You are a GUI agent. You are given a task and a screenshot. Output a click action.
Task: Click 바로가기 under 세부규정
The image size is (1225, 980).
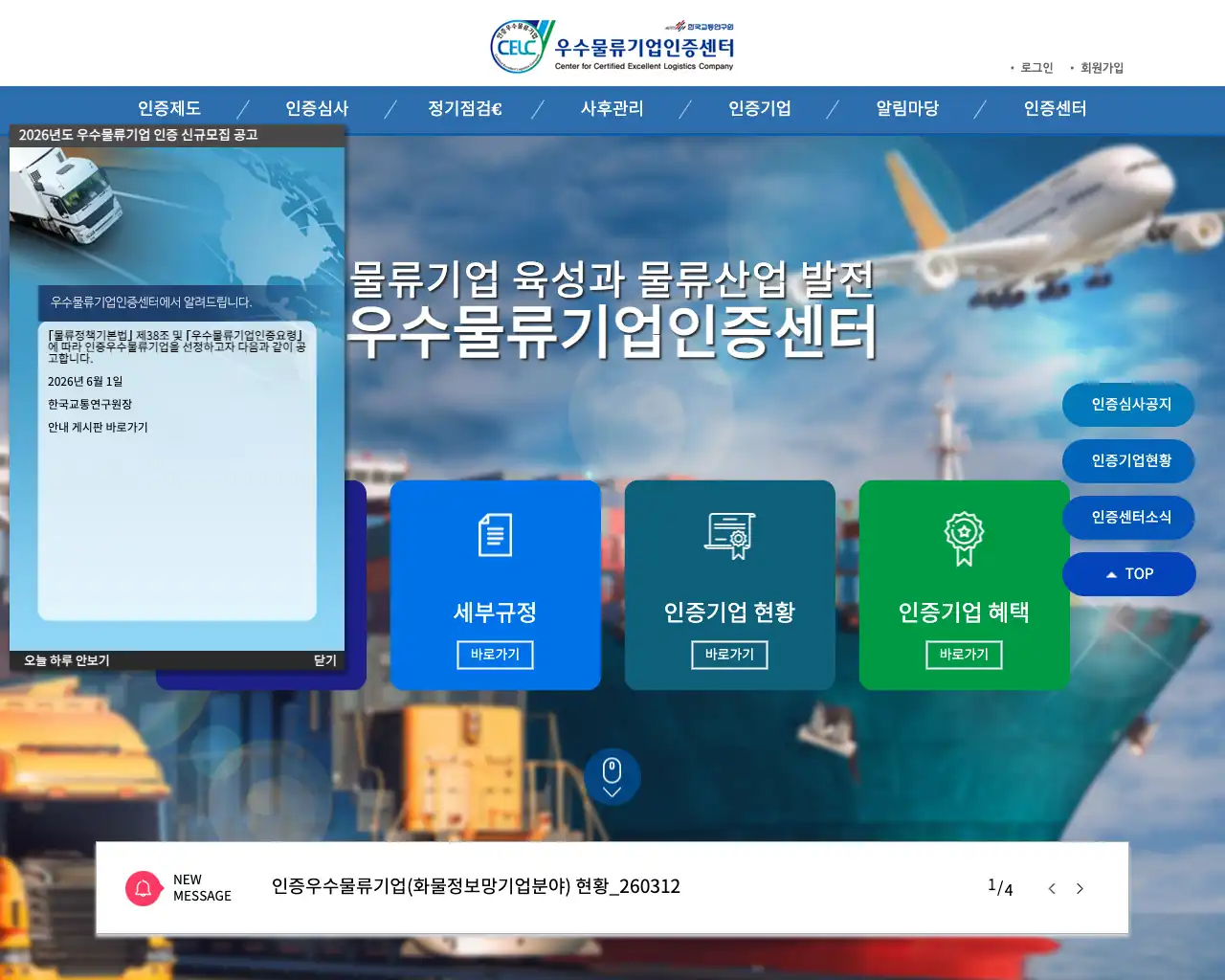pyautogui.click(x=495, y=655)
